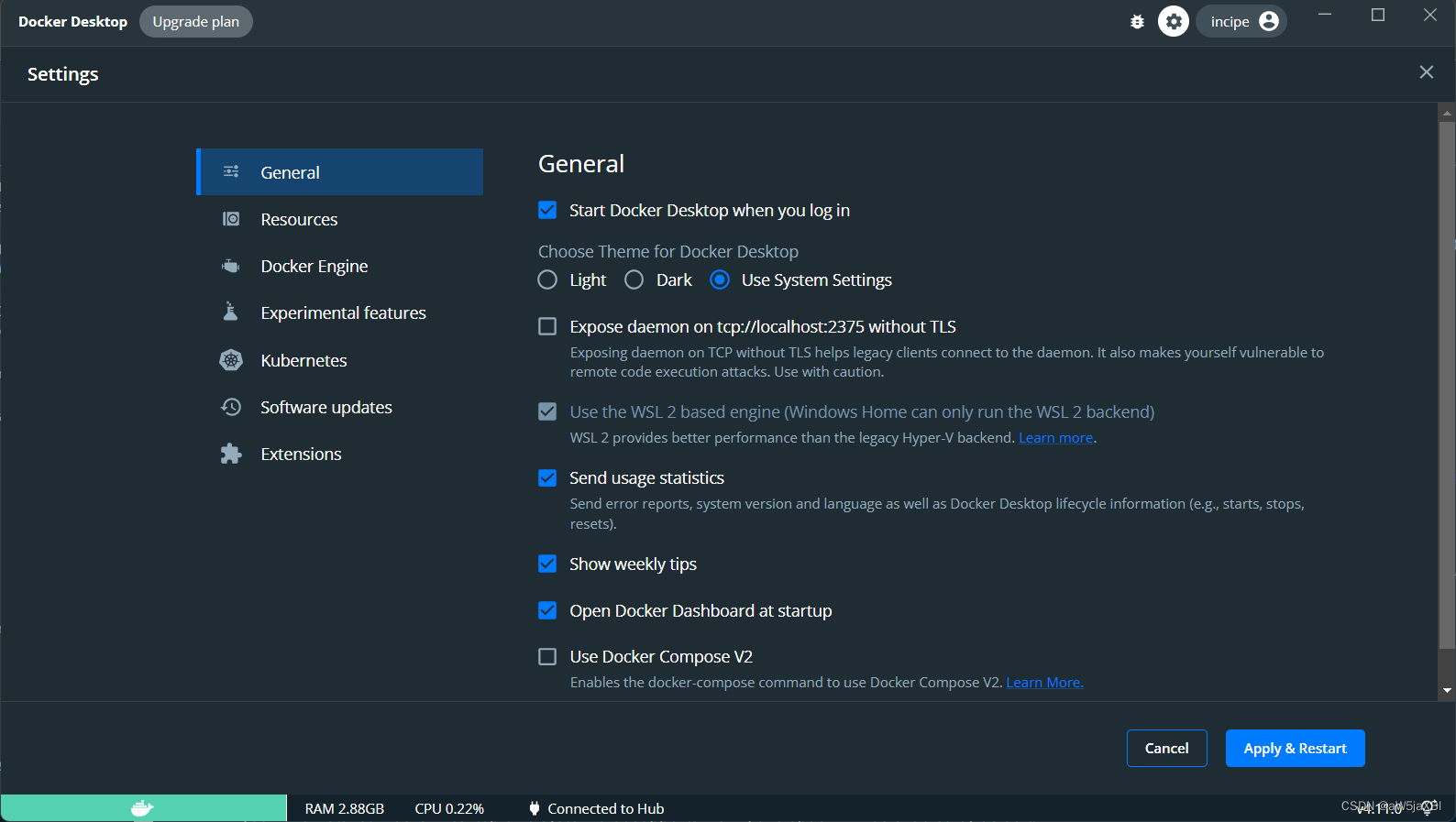Uncheck Send usage statistics
Screen dimensions: 1456x822
547,477
